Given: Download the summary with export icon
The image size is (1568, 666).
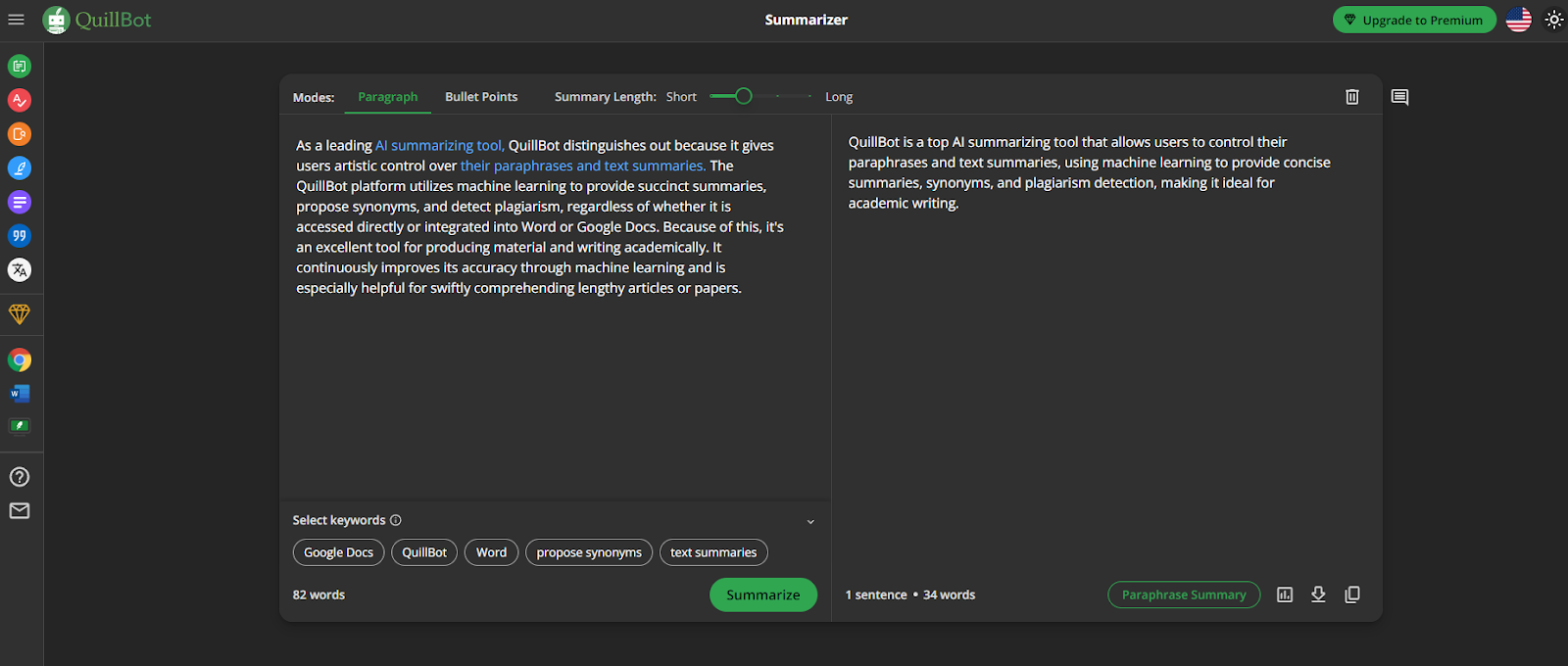Looking at the screenshot, I should [x=1318, y=595].
